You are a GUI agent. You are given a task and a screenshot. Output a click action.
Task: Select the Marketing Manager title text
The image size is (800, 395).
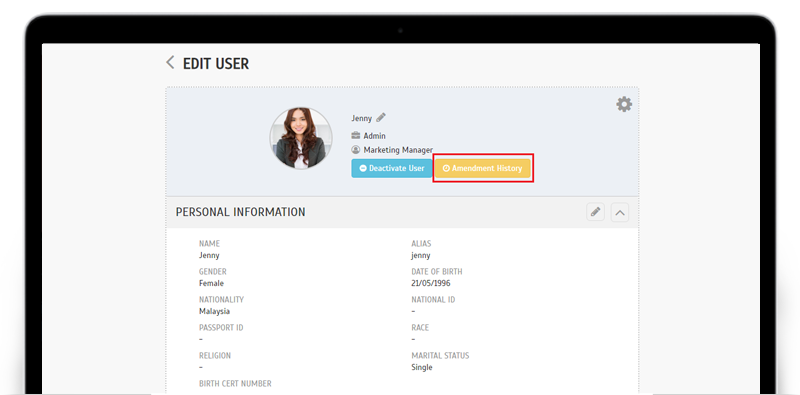tap(398, 150)
